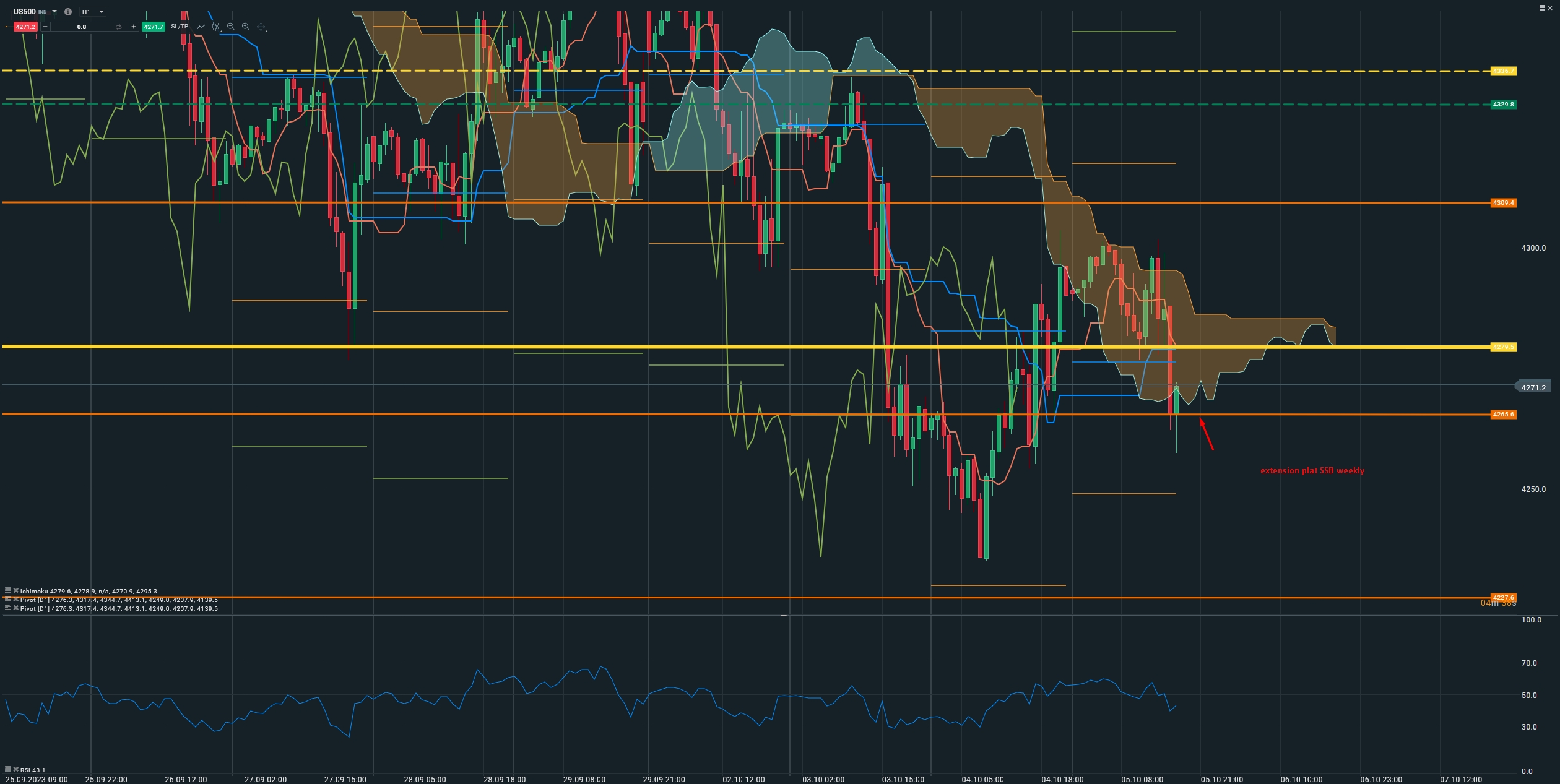Open the chart type candlestick icon

coord(215,27)
